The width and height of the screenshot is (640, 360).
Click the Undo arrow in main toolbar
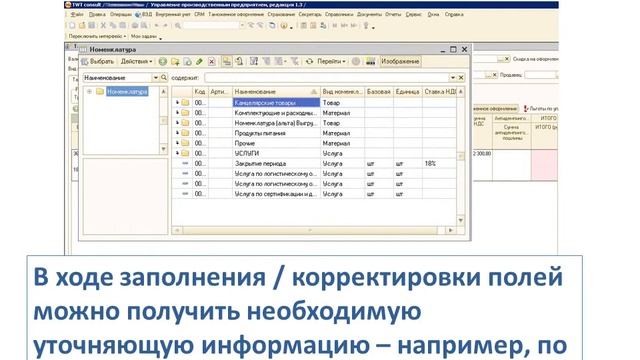pyautogui.click(x=156, y=25)
